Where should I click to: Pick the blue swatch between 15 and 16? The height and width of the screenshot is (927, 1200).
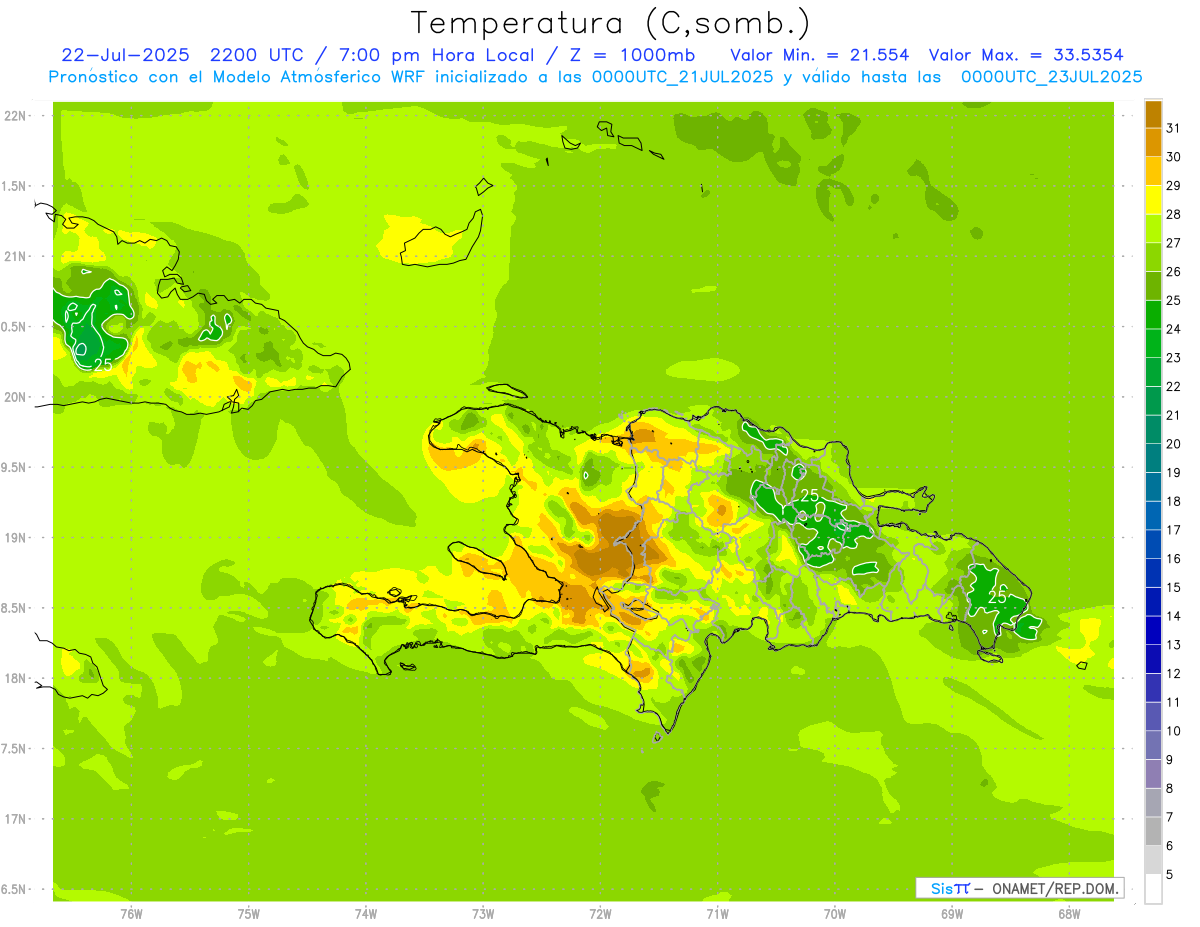[x=1153, y=573]
